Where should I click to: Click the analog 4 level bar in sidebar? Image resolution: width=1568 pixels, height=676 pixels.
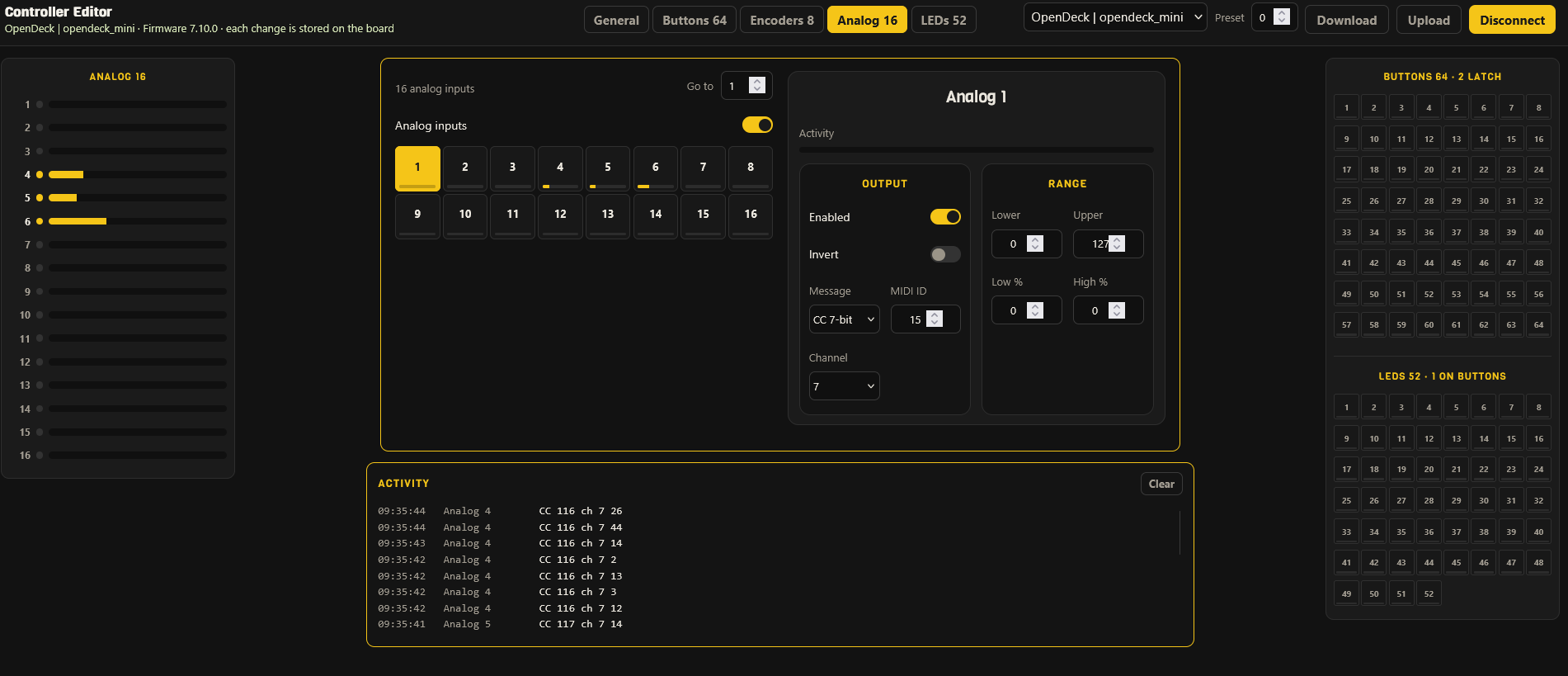(x=137, y=174)
